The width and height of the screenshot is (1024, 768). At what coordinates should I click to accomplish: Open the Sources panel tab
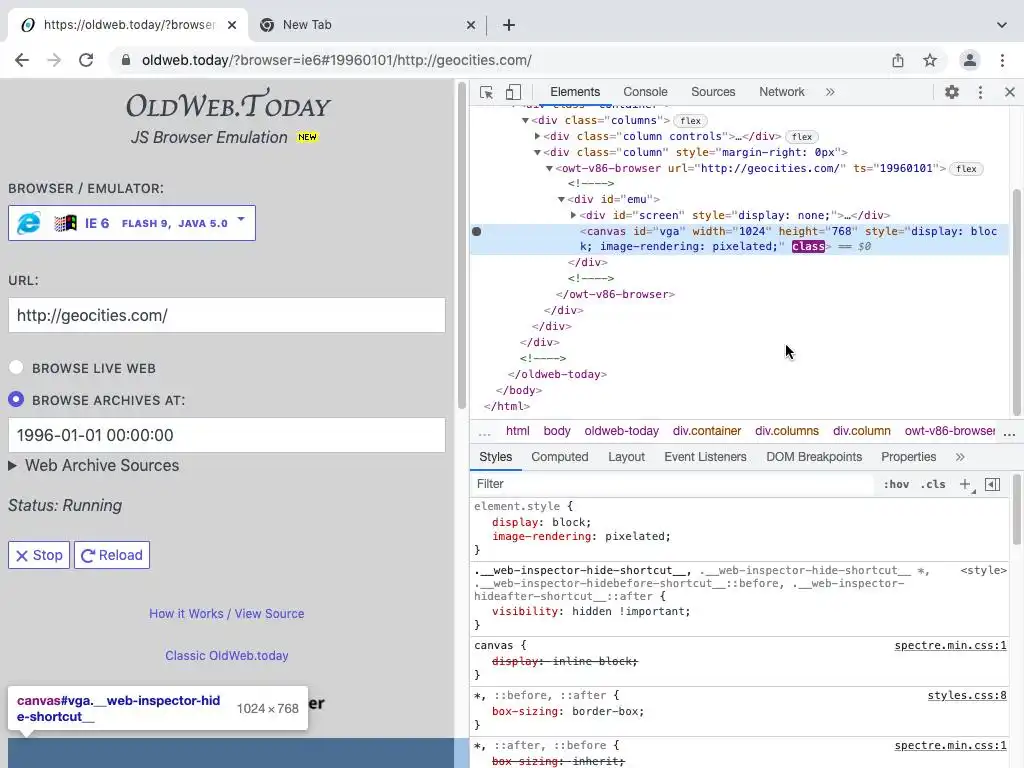click(713, 92)
